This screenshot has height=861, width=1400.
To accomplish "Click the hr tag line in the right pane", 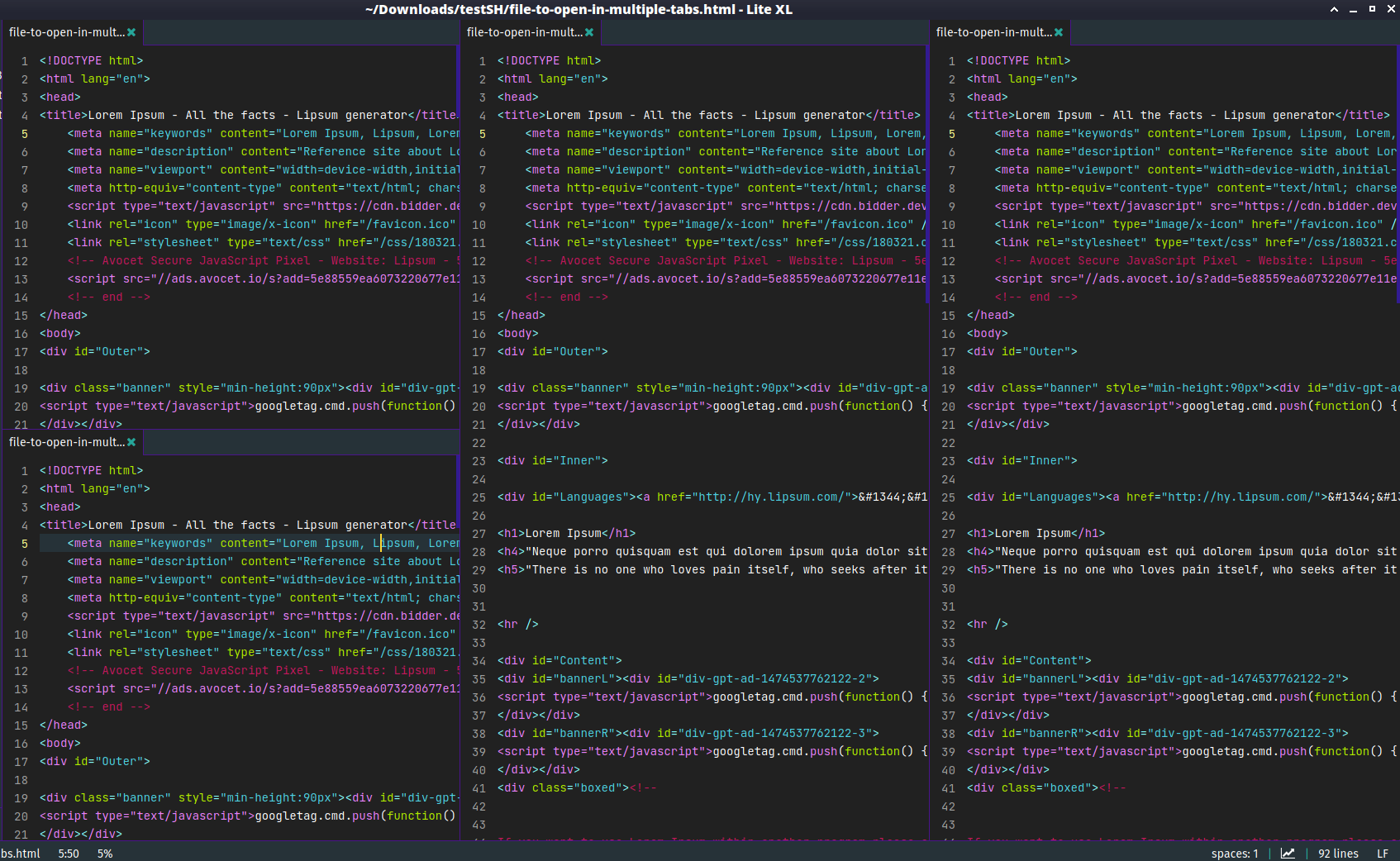I will (x=987, y=625).
